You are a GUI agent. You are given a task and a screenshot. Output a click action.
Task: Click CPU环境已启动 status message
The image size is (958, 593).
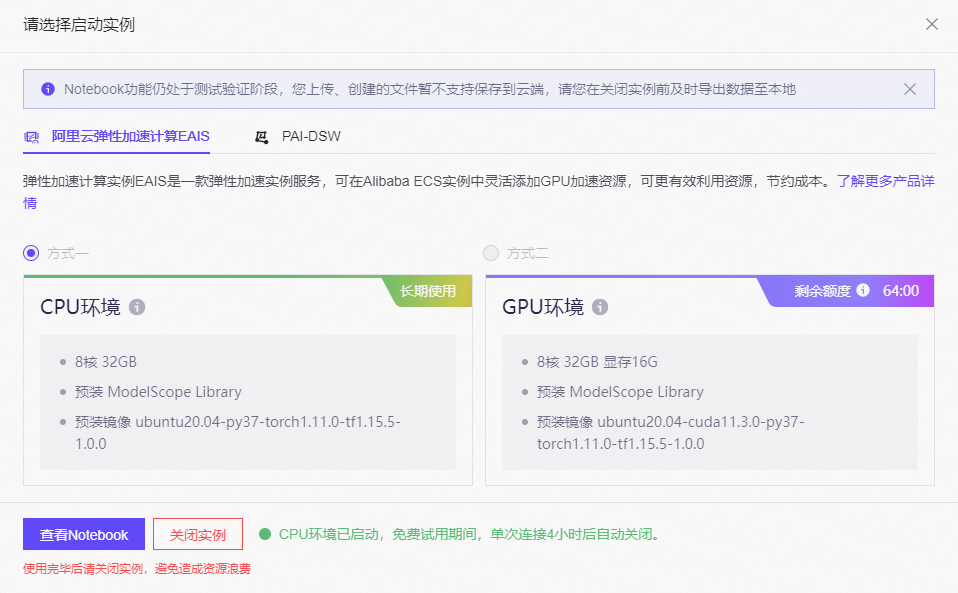point(469,534)
